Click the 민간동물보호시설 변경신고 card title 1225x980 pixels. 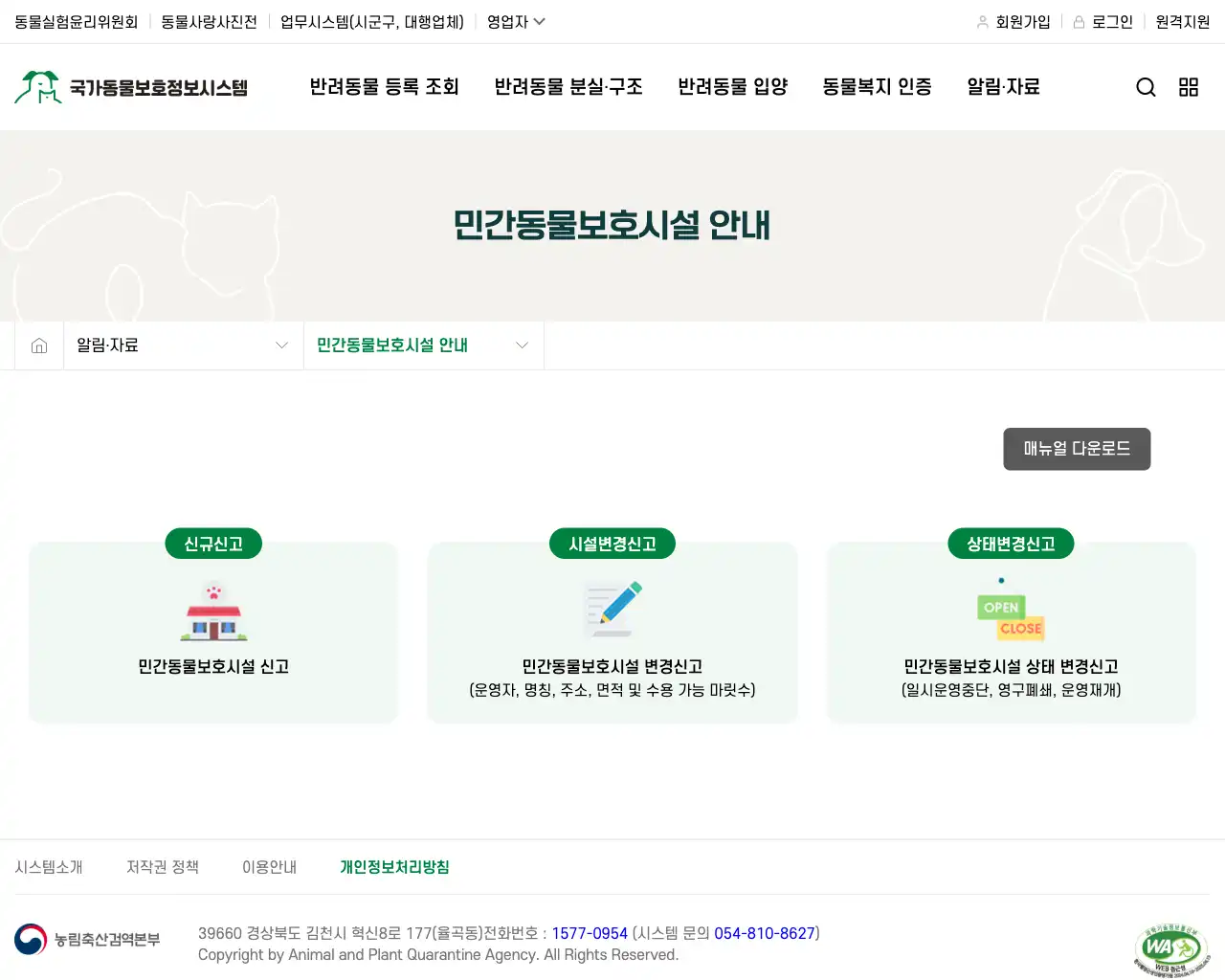pos(612,666)
